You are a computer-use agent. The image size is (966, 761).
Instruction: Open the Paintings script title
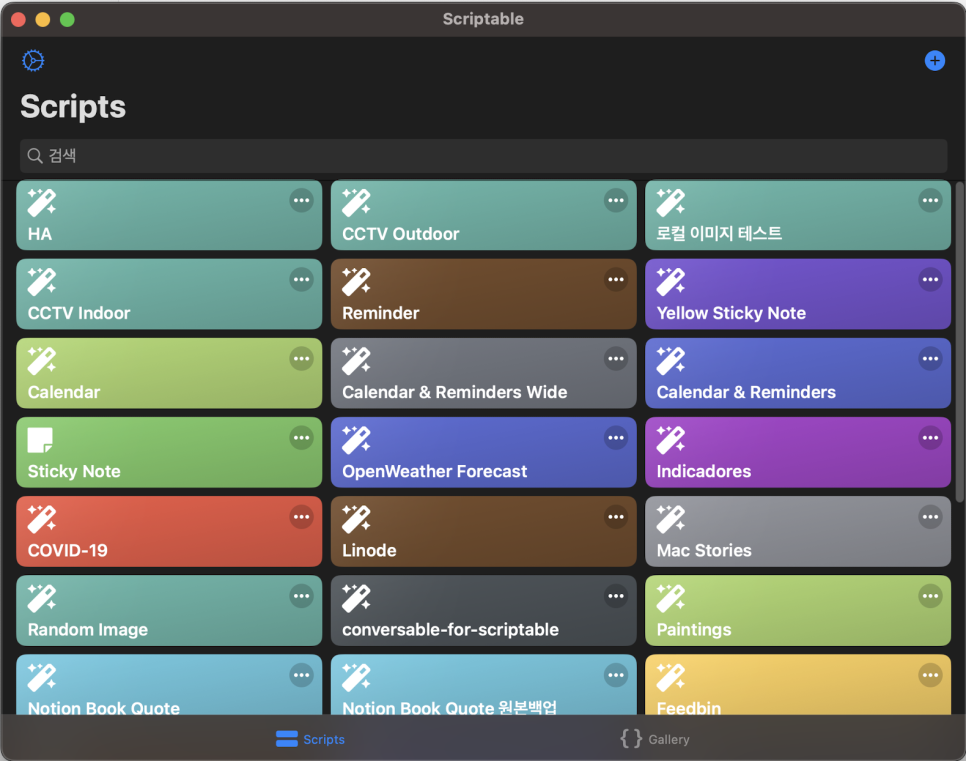tap(694, 630)
